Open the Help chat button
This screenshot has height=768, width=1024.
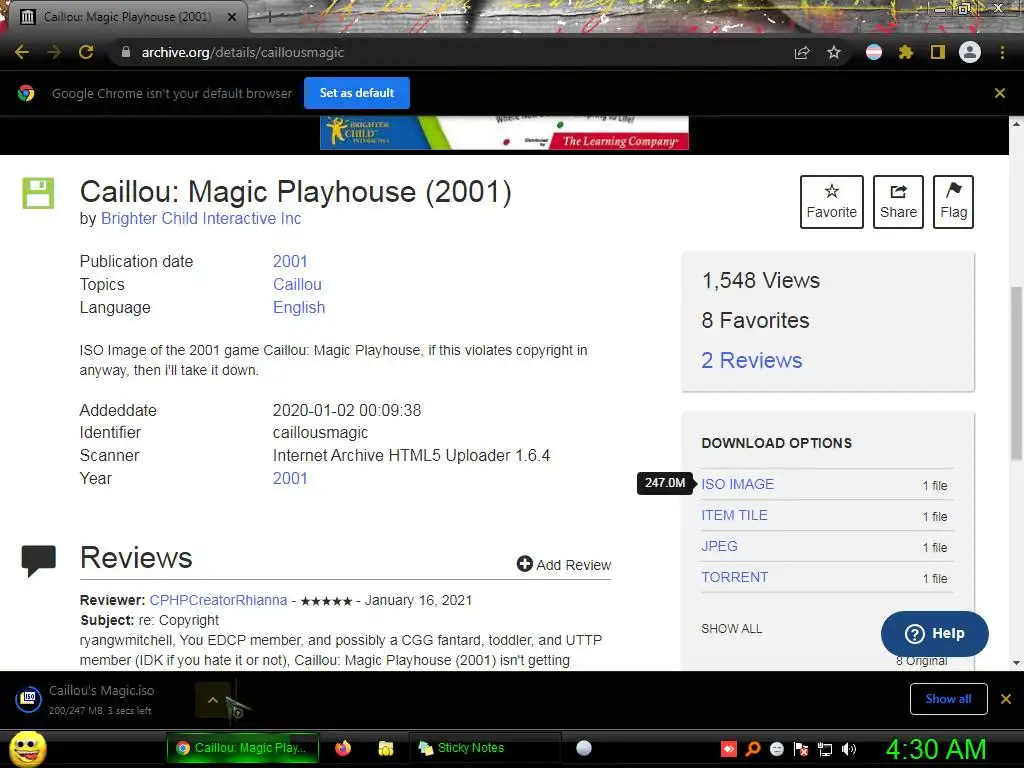[x=935, y=633]
